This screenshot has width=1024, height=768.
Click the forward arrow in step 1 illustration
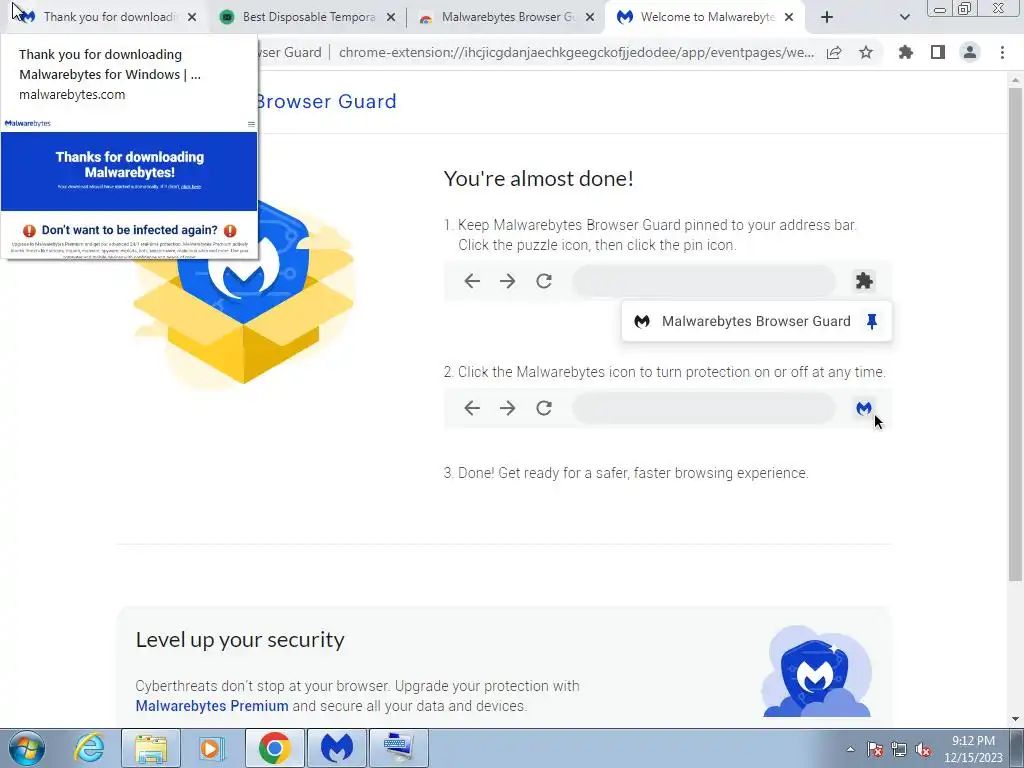tap(507, 281)
